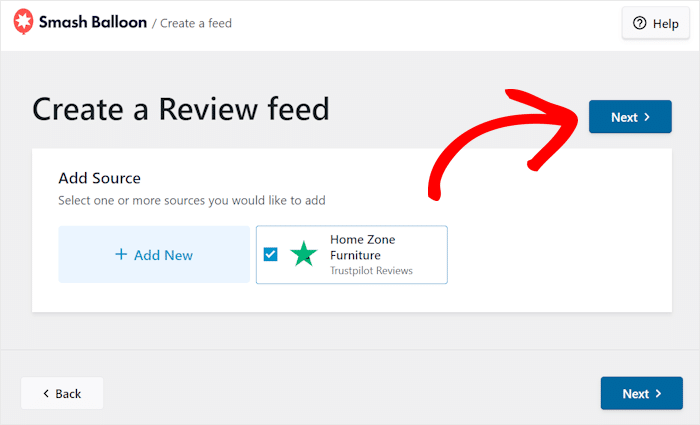Viewport: 700px width, 425px height.
Task: Click the "Create a feed" breadcrumb text
Action: [196, 23]
